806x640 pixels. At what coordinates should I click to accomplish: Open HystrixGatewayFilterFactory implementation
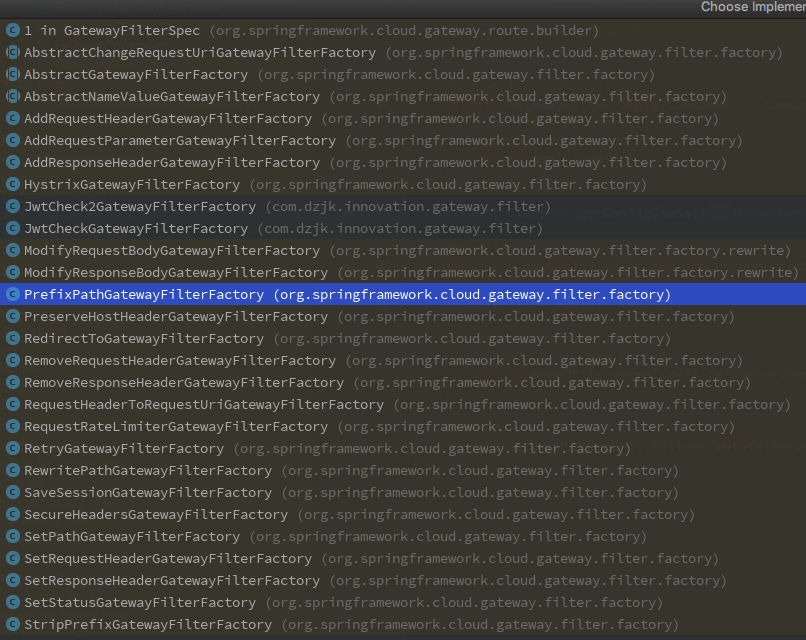pos(403,185)
